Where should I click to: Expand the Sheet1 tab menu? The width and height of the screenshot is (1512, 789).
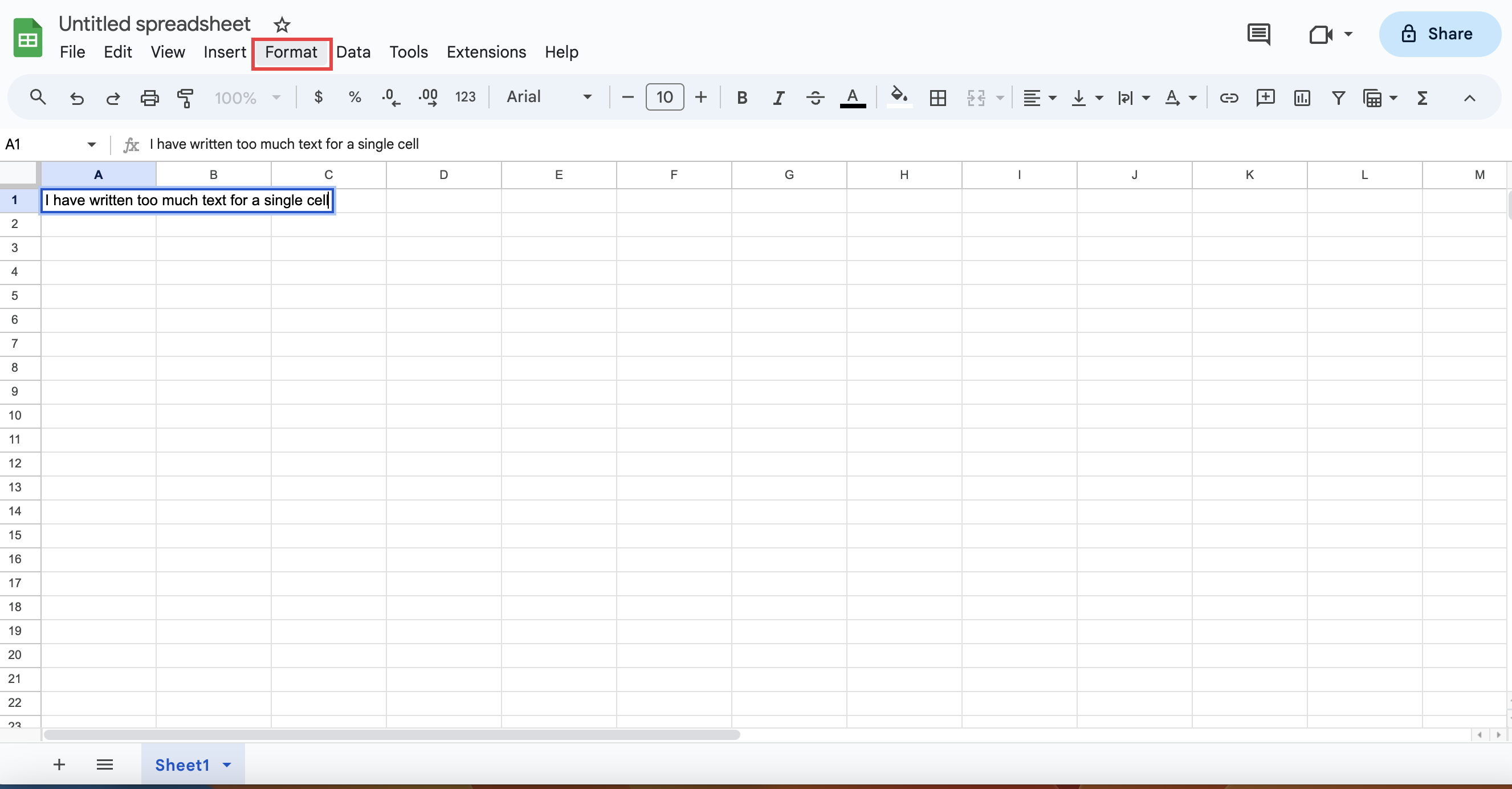pos(227,764)
